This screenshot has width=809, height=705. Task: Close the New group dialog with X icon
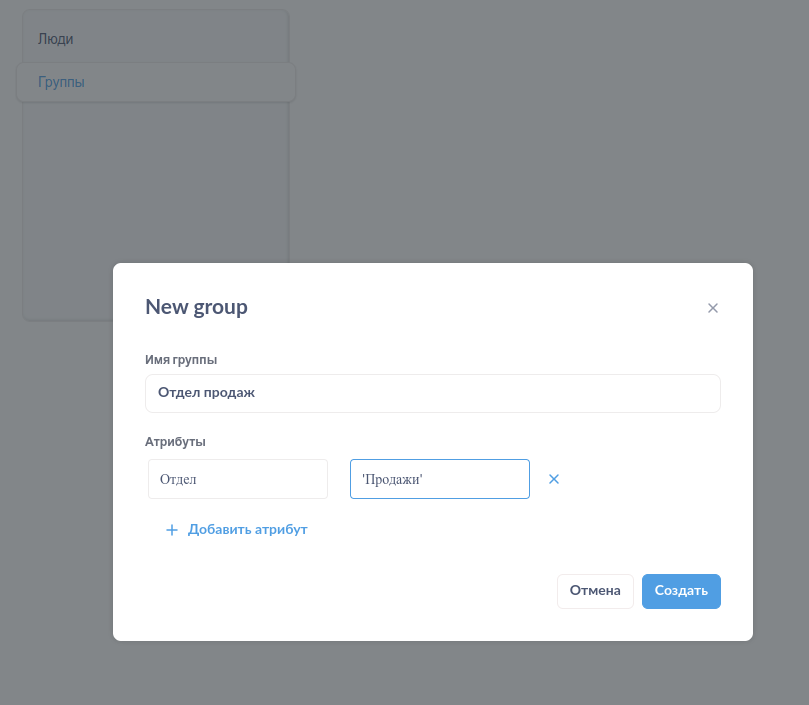pyautogui.click(x=713, y=308)
